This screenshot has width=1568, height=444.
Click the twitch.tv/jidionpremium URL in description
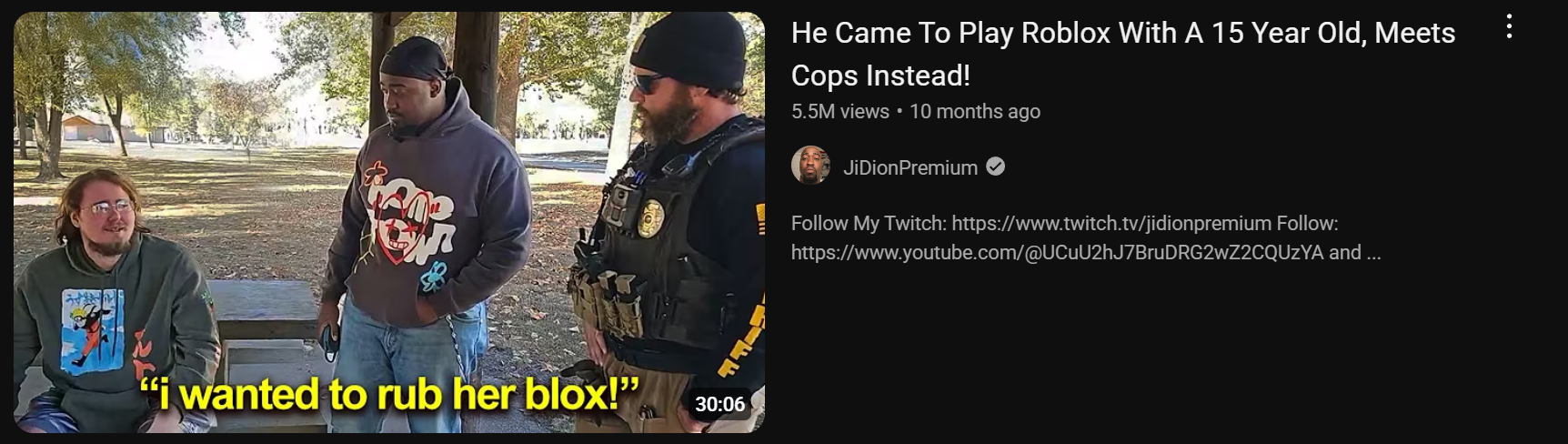pyautogui.click(x=1111, y=223)
